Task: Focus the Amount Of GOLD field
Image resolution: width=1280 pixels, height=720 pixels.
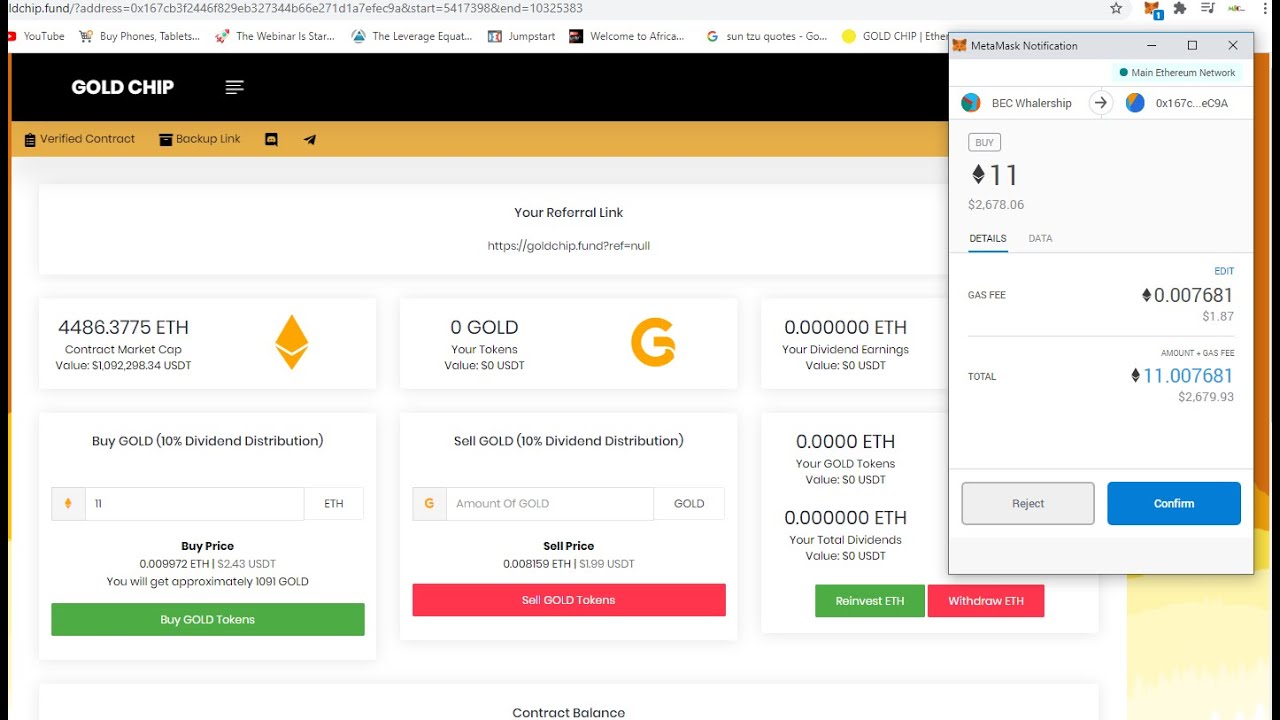Action: 550,504
